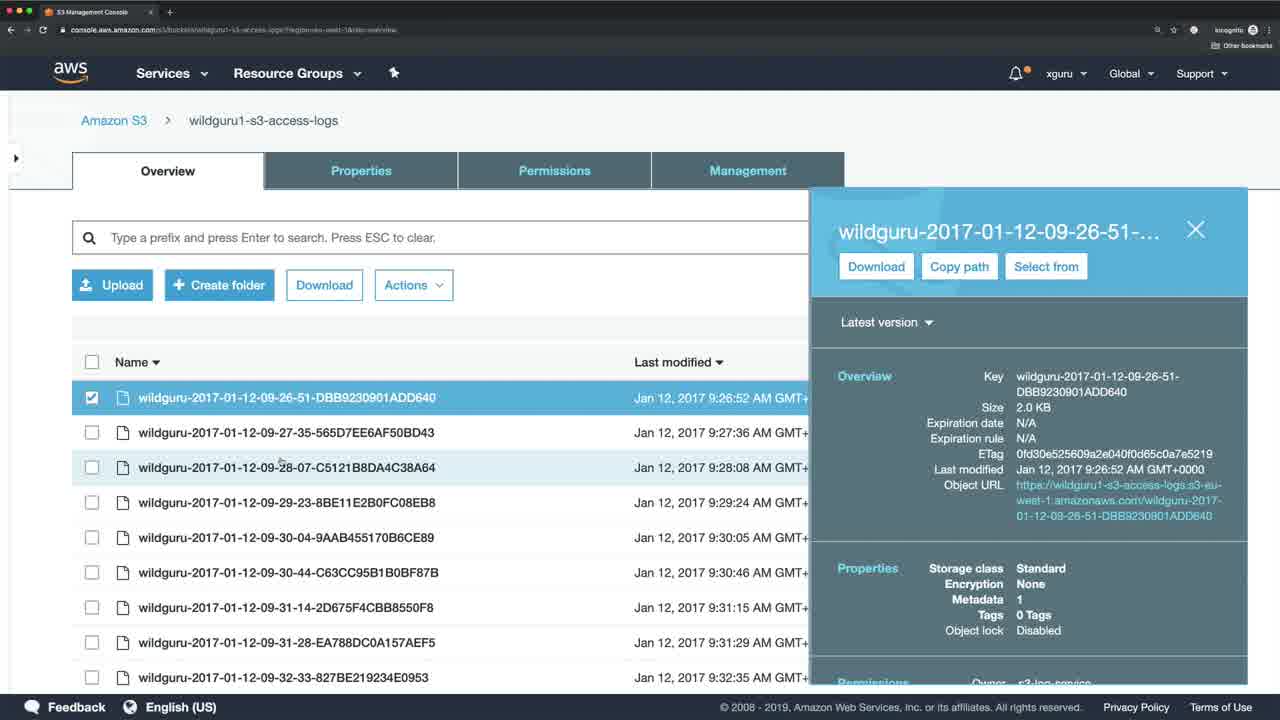Image resolution: width=1280 pixels, height=720 pixels.
Task: Reload the page with browser refresh button
Action: (x=43, y=30)
